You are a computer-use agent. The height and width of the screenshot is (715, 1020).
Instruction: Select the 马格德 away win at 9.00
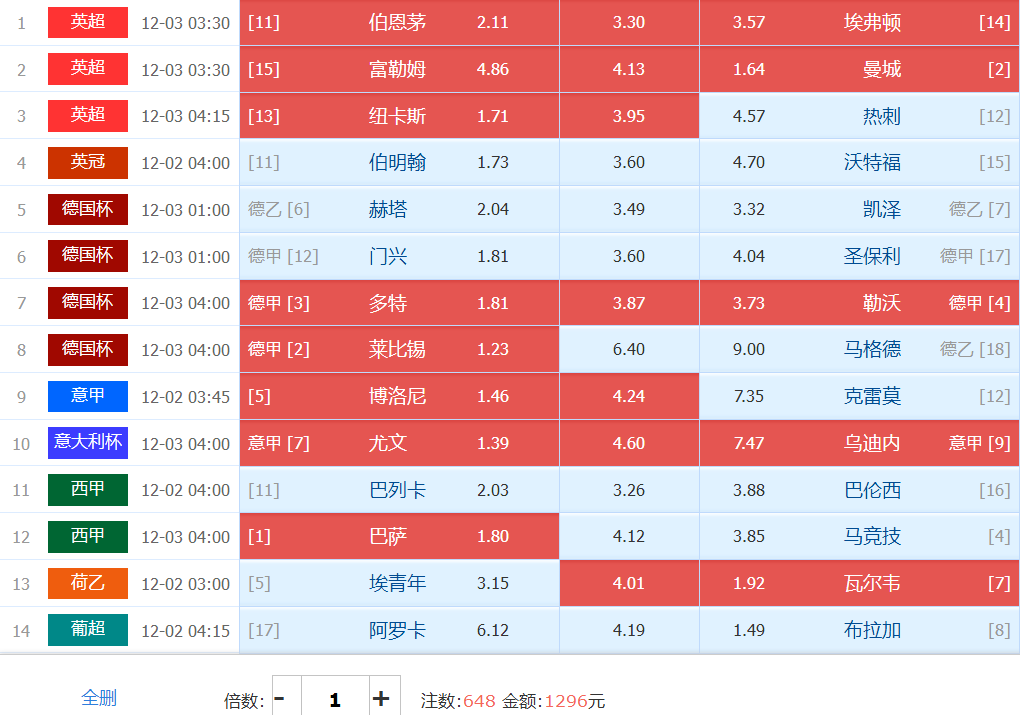coord(859,349)
